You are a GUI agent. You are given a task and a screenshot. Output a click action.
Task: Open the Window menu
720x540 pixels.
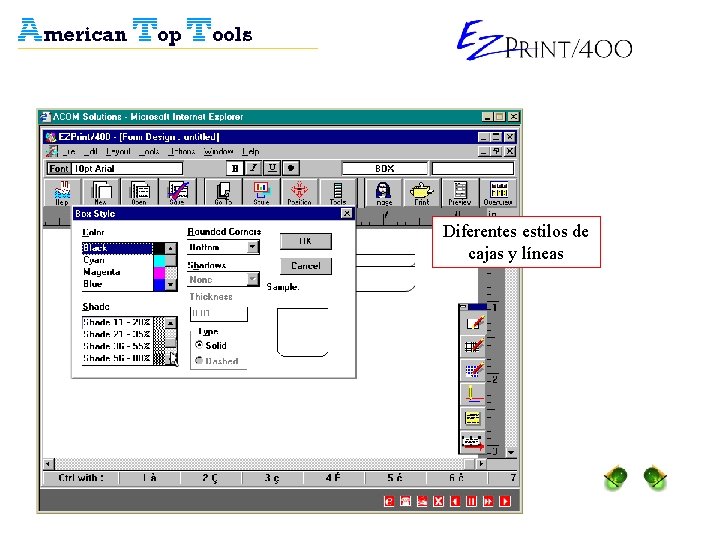coord(219,151)
